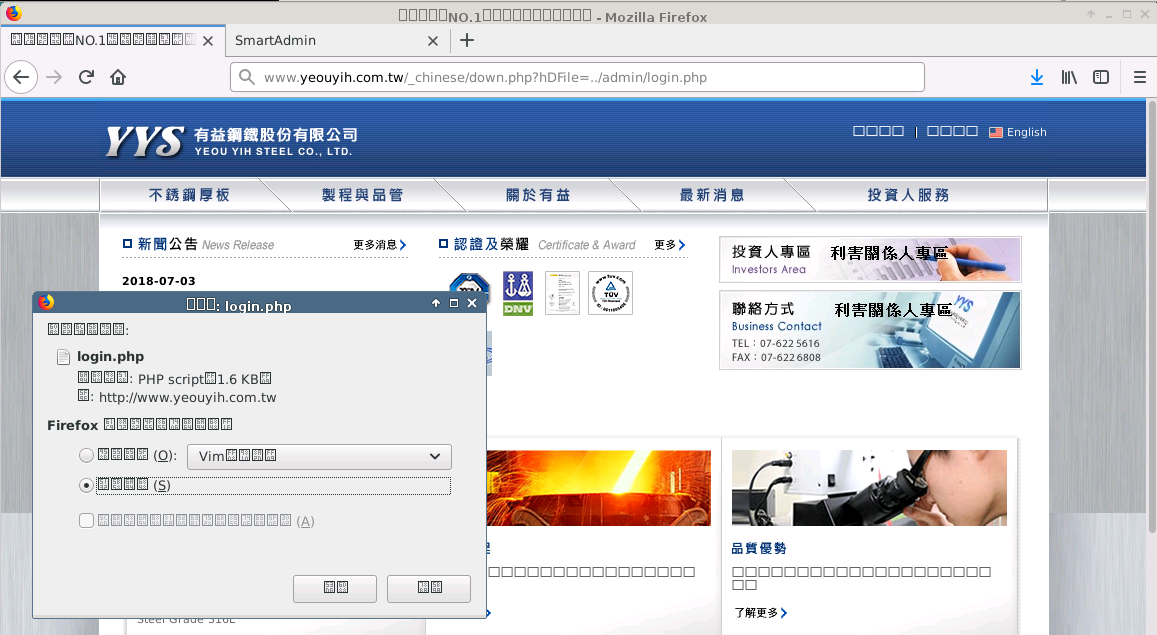This screenshot has width=1157, height=635.
Task: Open the 投資人服務 menu
Action: coord(908,195)
